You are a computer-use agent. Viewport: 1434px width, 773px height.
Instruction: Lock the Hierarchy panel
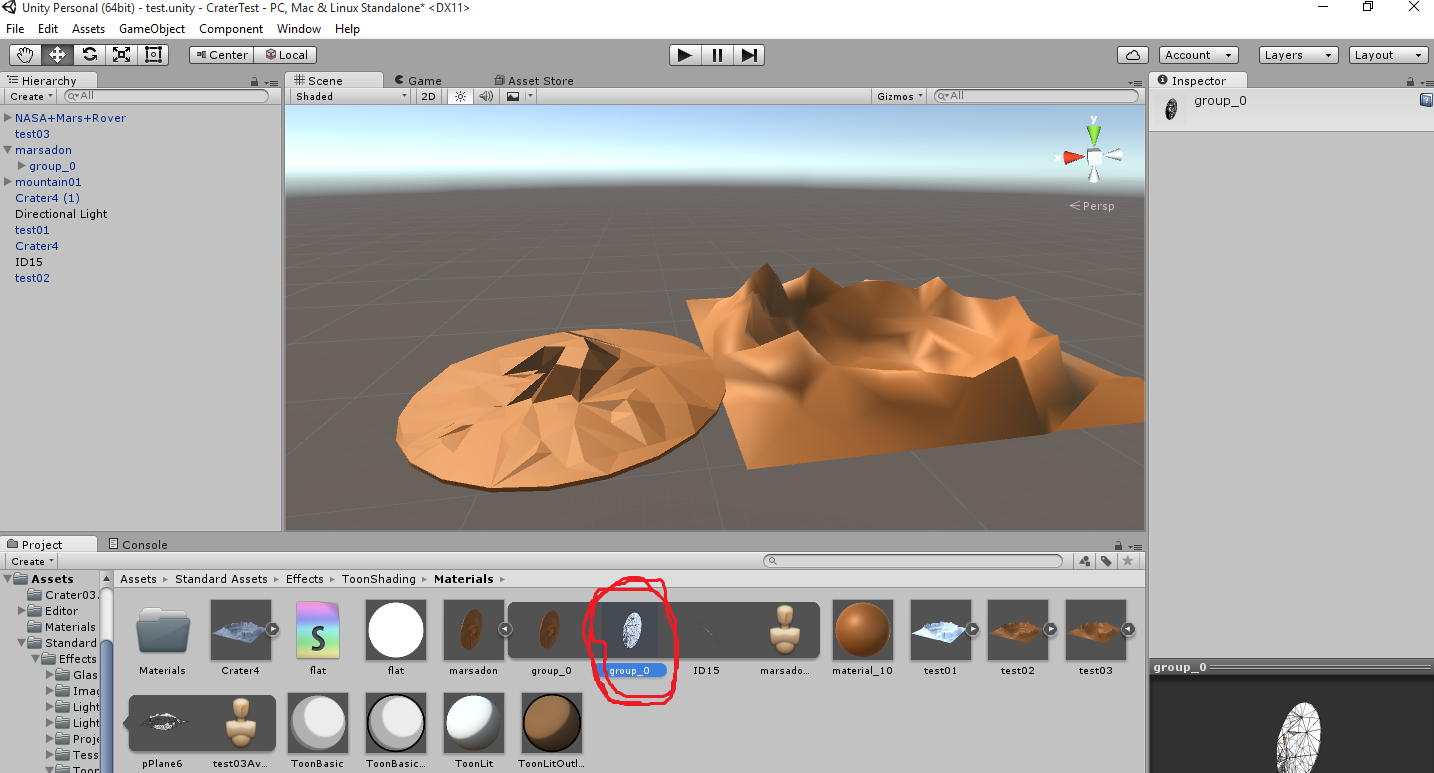click(x=255, y=83)
